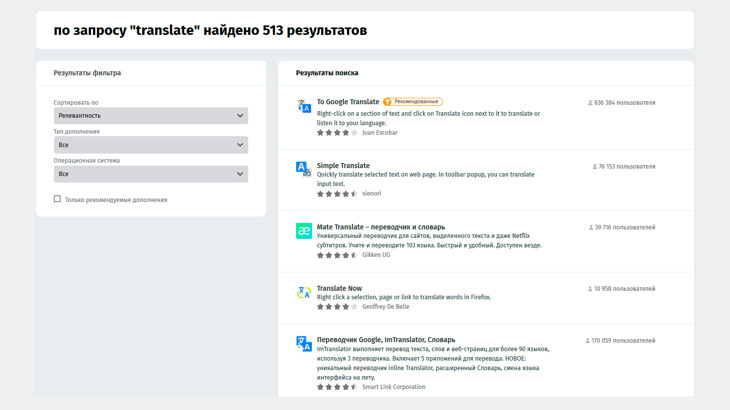This screenshot has height=410, width=730.
Task: Click the Сортировать по label
Action: click(76, 102)
